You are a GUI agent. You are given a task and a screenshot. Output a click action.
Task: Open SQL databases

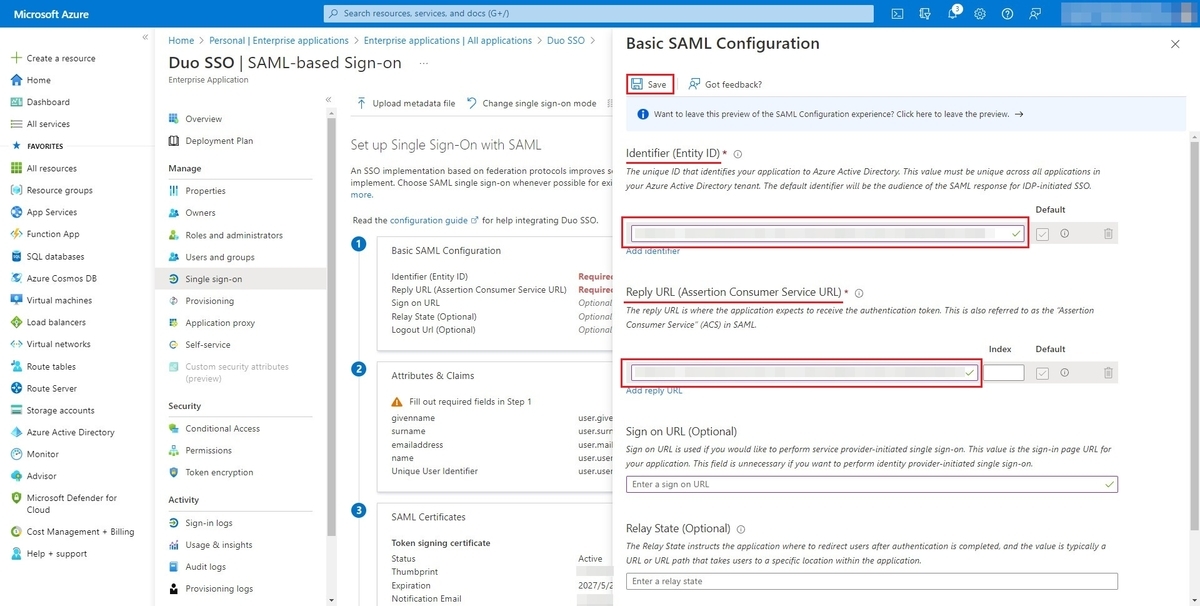(x=55, y=256)
